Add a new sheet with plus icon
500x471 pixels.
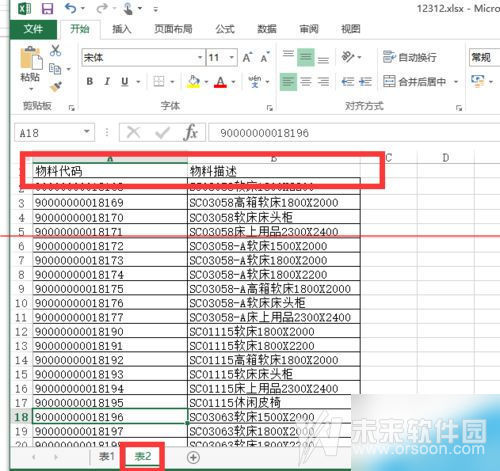(193, 457)
